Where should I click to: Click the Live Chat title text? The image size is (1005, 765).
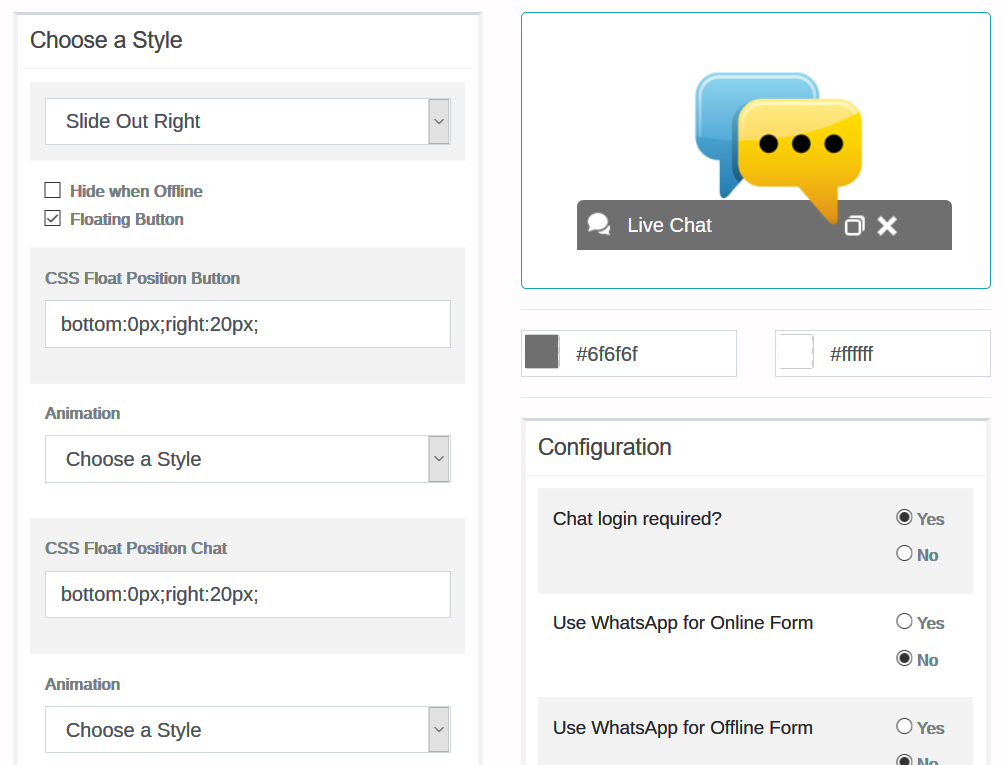[669, 226]
